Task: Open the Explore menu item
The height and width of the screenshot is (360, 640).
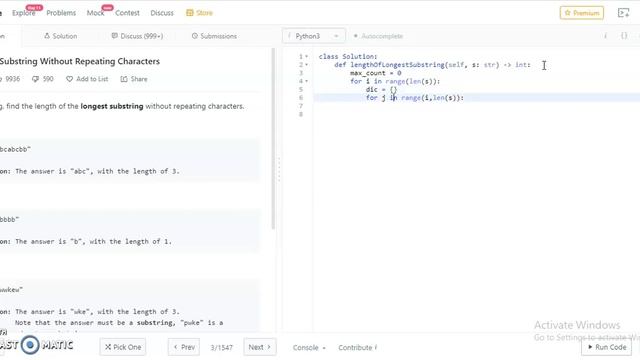Action: [x=24, y=13]
